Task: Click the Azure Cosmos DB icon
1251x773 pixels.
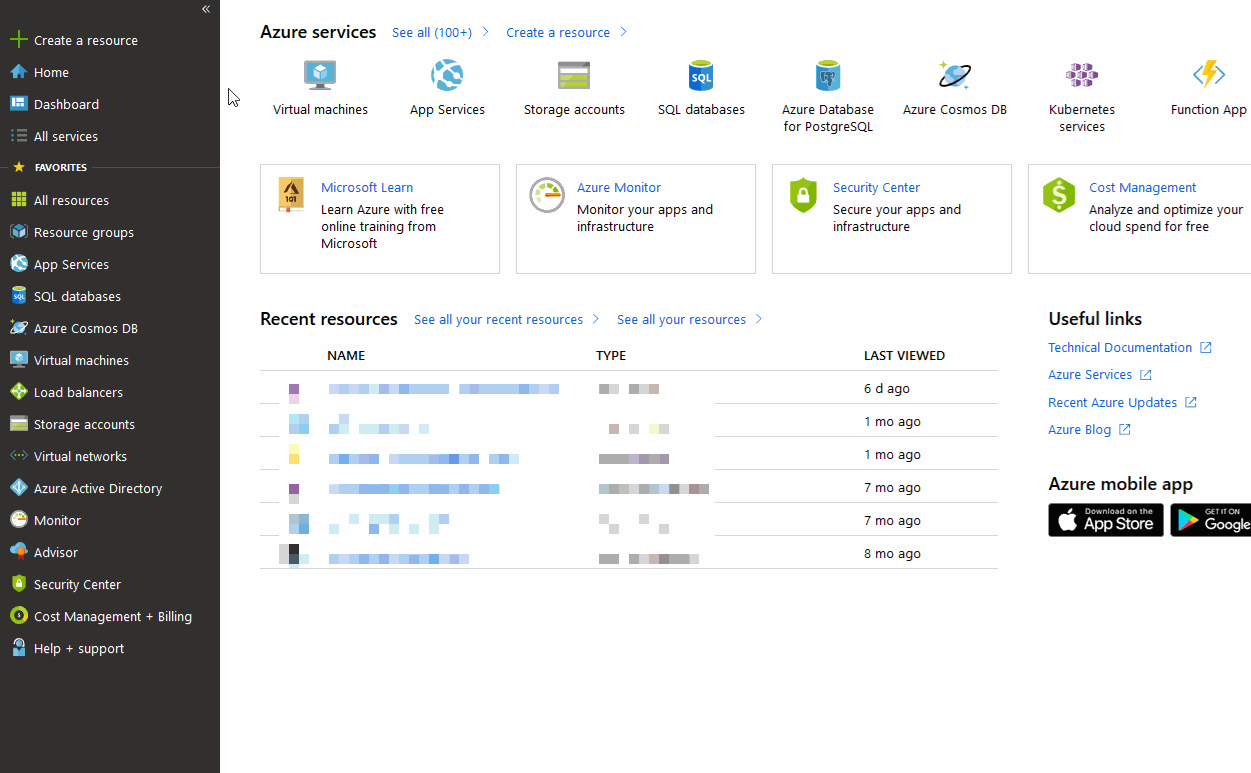Action: coord(954,76)
